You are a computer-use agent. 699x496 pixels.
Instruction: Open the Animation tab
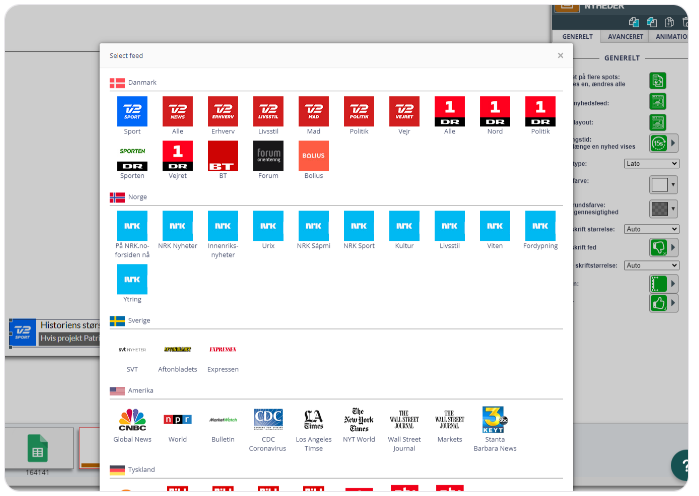pyautogui.click(x=670, y=37)
